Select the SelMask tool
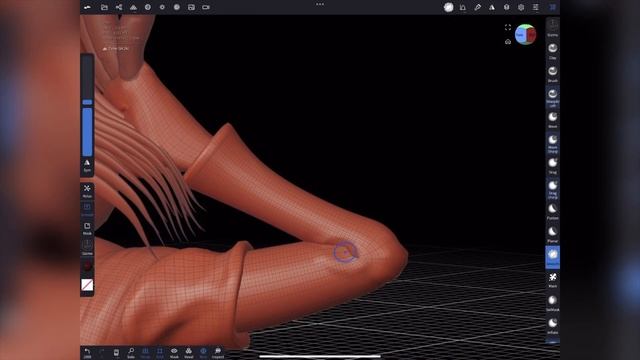This screenshot has width=640, height=360. [x=553, y=303]
